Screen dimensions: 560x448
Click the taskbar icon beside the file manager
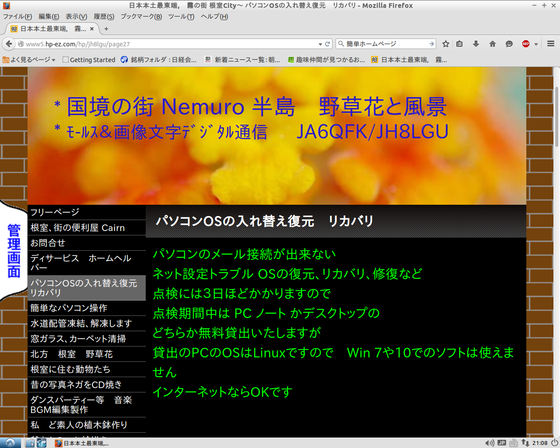(x=41, y=443)
